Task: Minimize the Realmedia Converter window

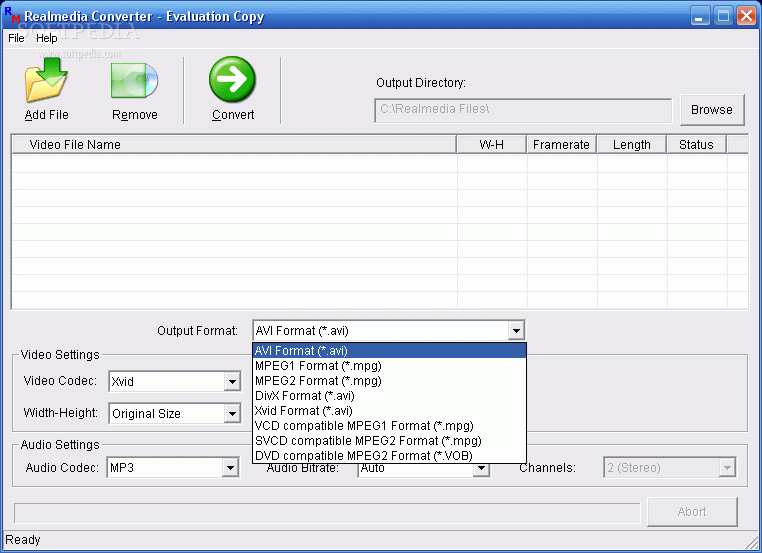Action: coord(699,16)
